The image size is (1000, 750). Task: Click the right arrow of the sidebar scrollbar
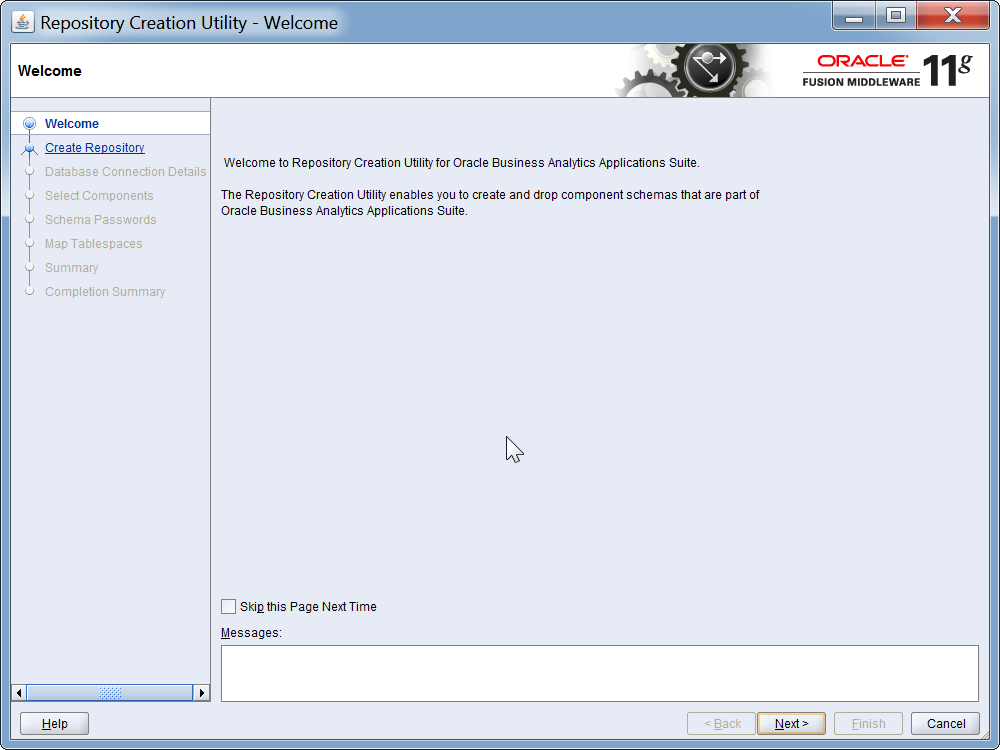coord(202,693)
